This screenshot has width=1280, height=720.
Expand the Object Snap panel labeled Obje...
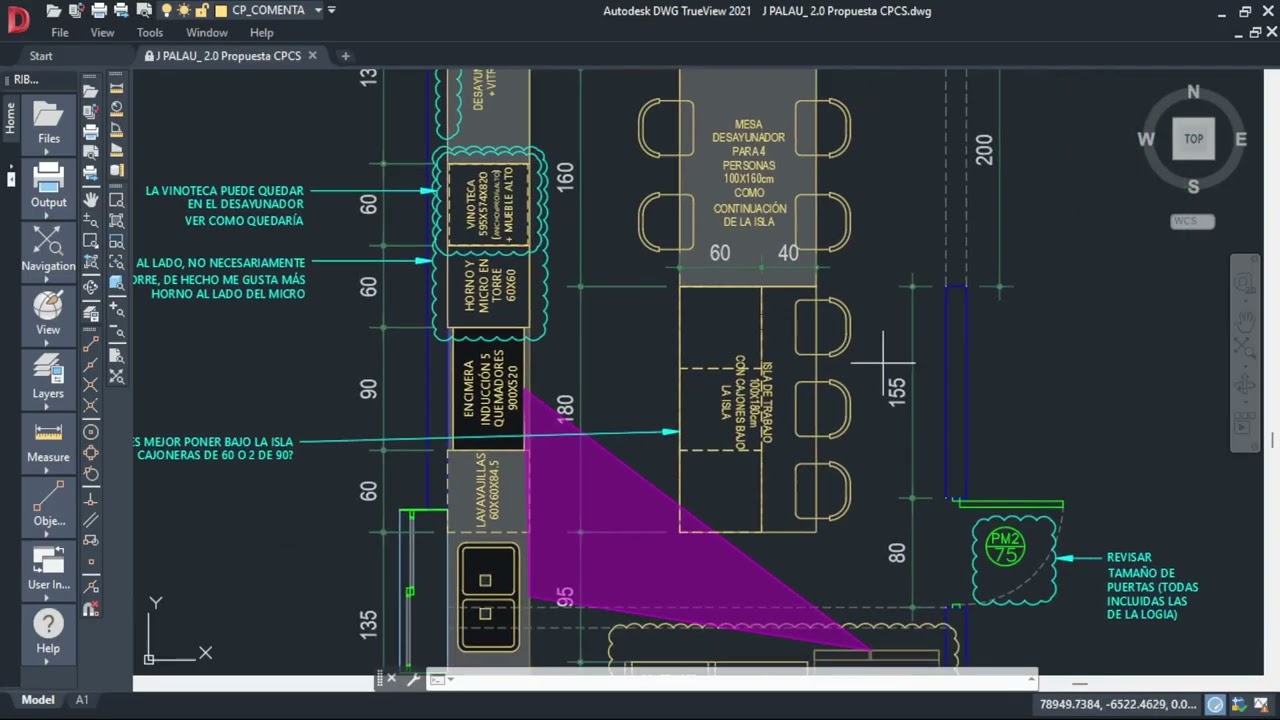pyautogui.click(x=48, y=504)
